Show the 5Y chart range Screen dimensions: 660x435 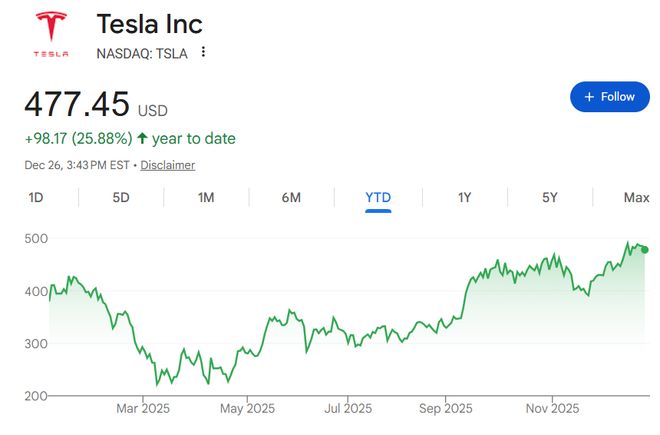[x=550, y=197]
